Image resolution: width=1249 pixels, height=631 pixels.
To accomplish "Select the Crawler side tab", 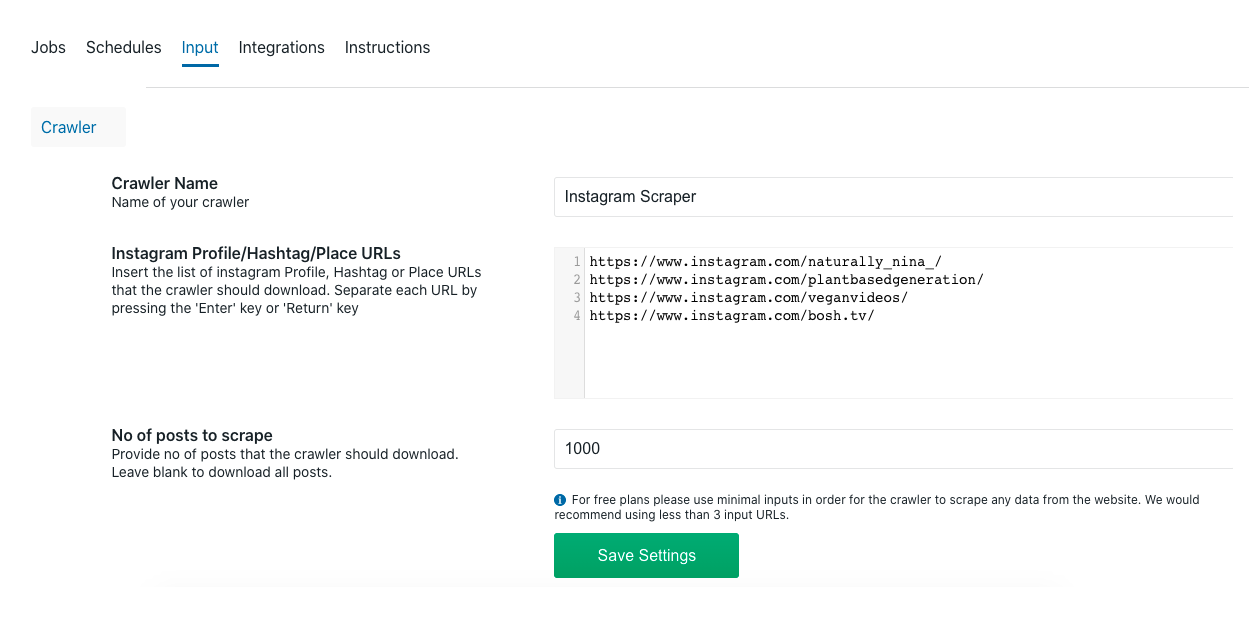I will pos(69,127).
